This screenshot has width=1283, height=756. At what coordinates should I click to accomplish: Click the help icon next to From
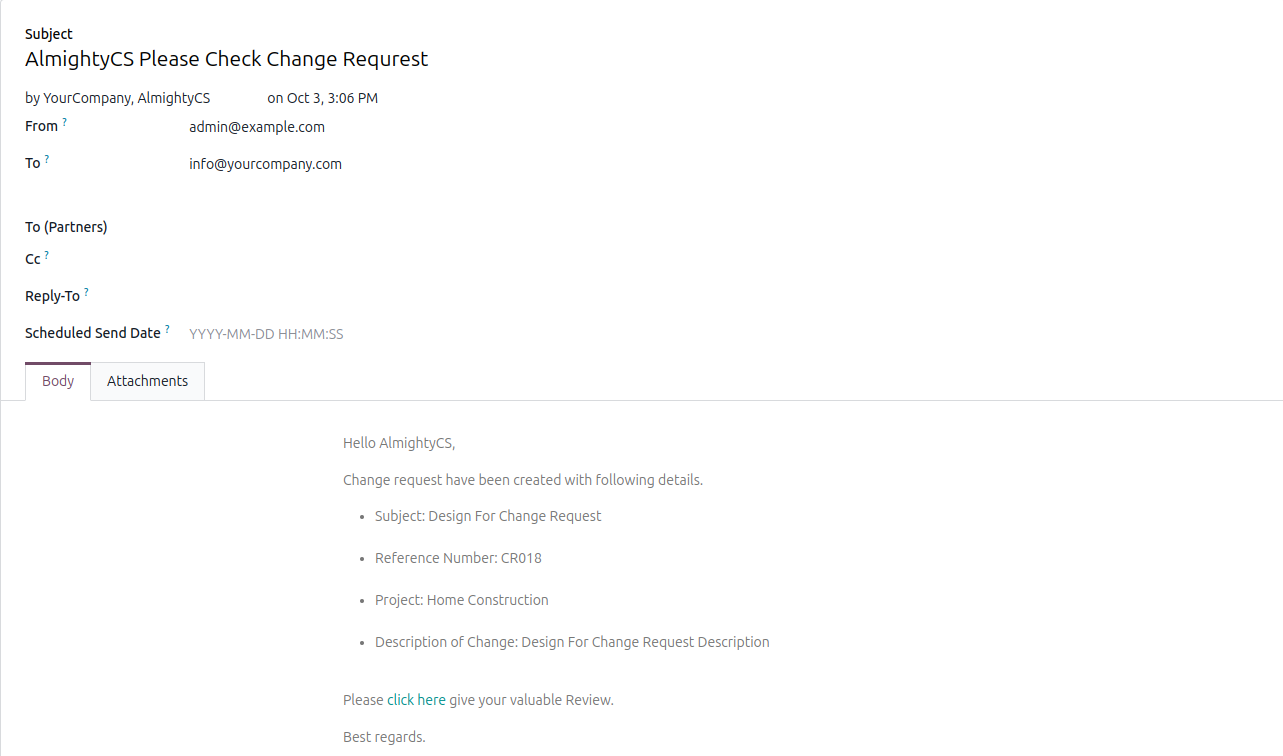(x=65, y=122)
